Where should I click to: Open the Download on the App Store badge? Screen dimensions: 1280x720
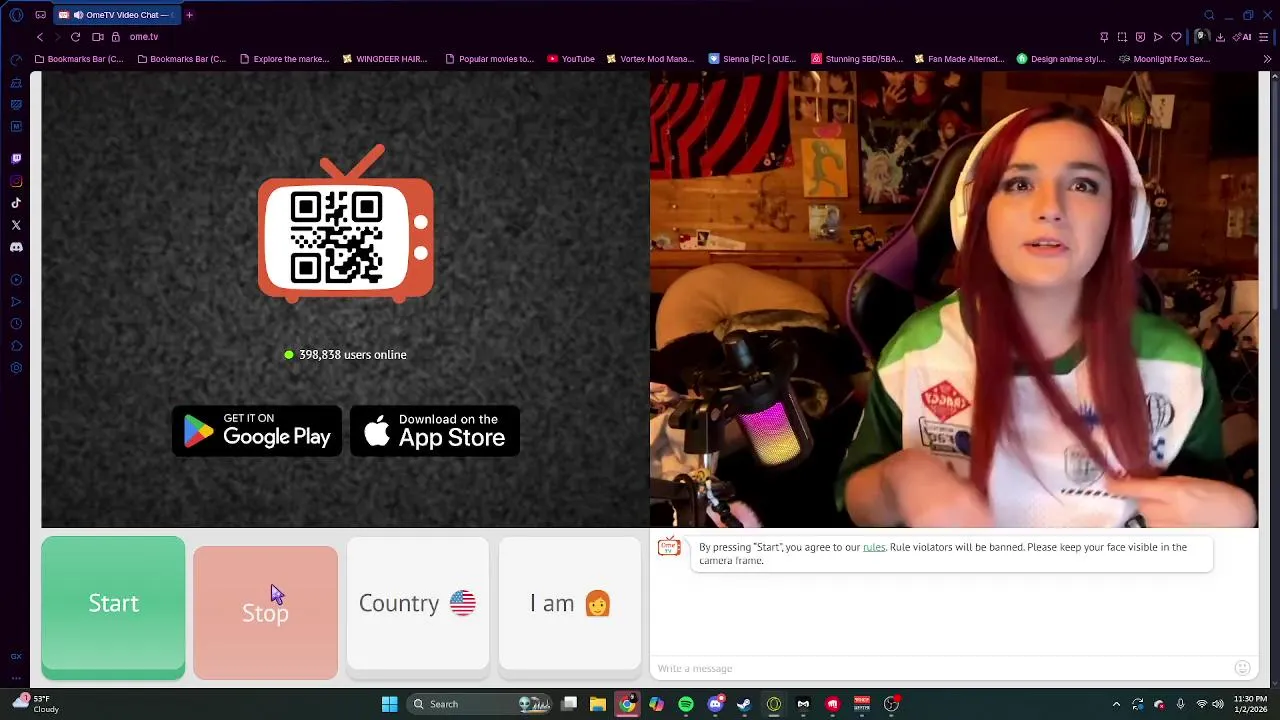pyautogui.click(x=435, y=431)
